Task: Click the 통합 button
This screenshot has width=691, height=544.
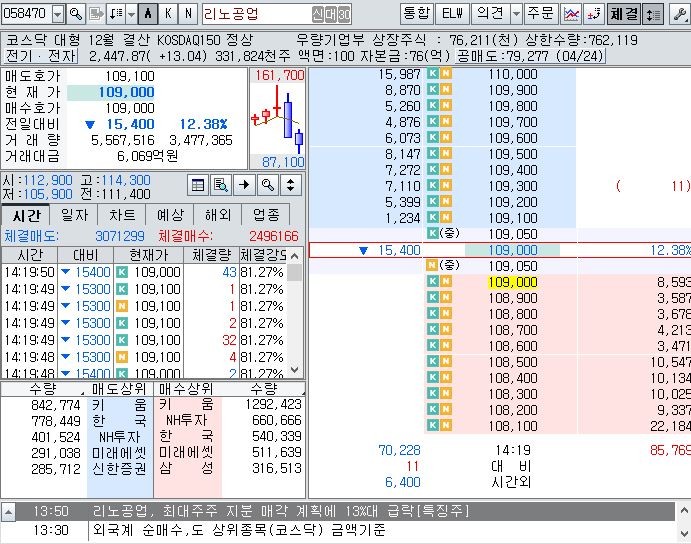Action: 417,14
